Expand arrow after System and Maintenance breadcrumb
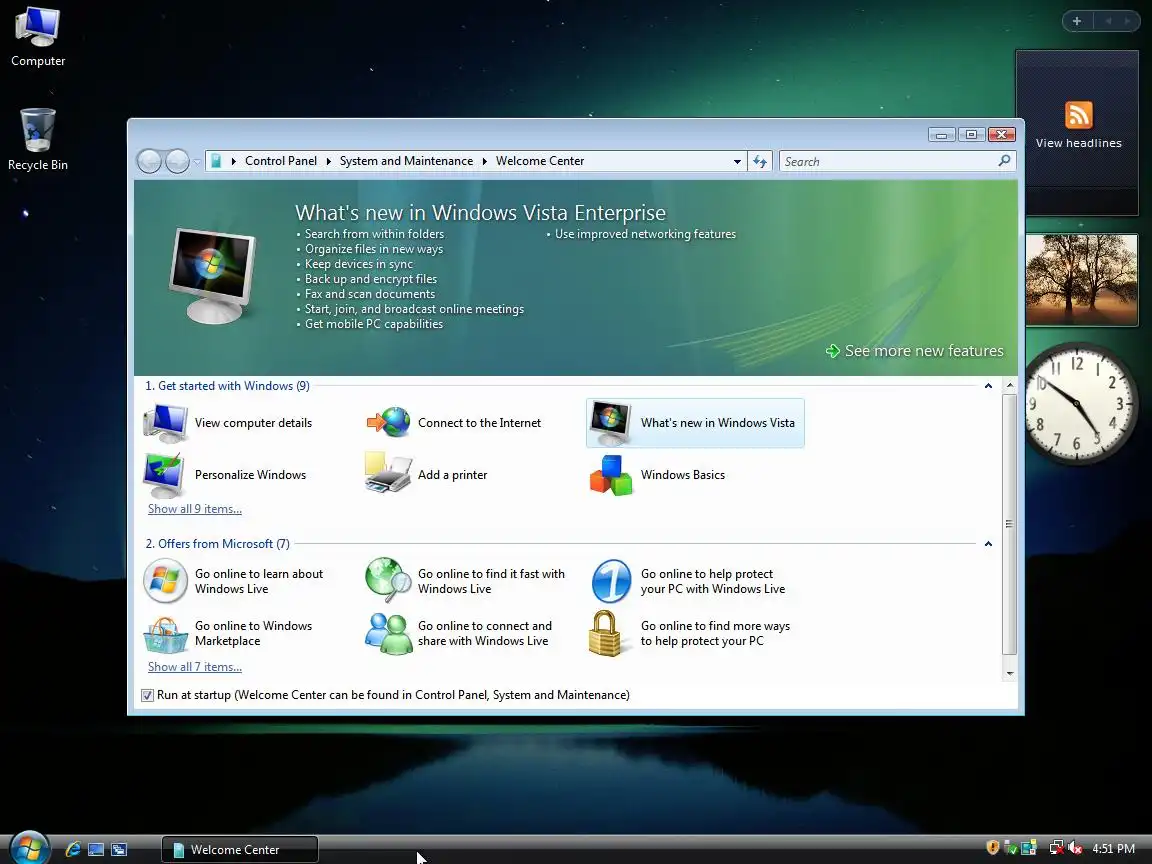Screen dimensions: 1152x864 coord(485,161)
